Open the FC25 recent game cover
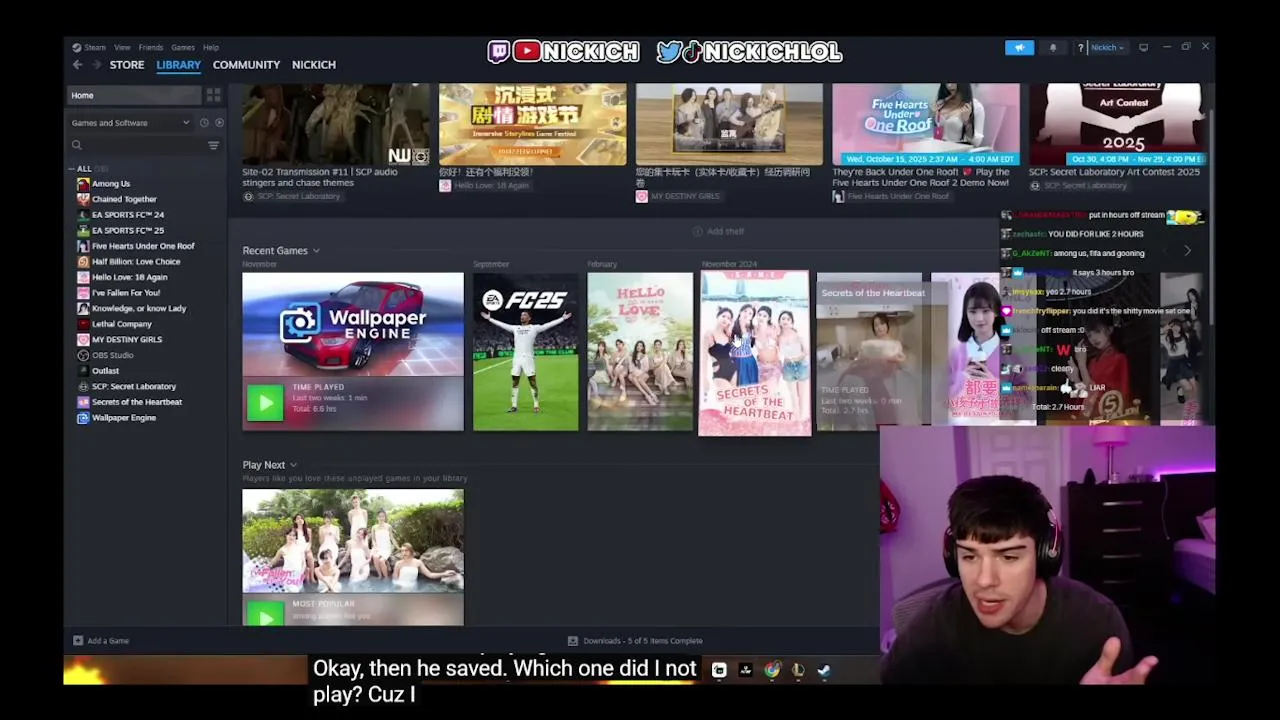Screen dimensions: 1280x720 click(525, 351)
